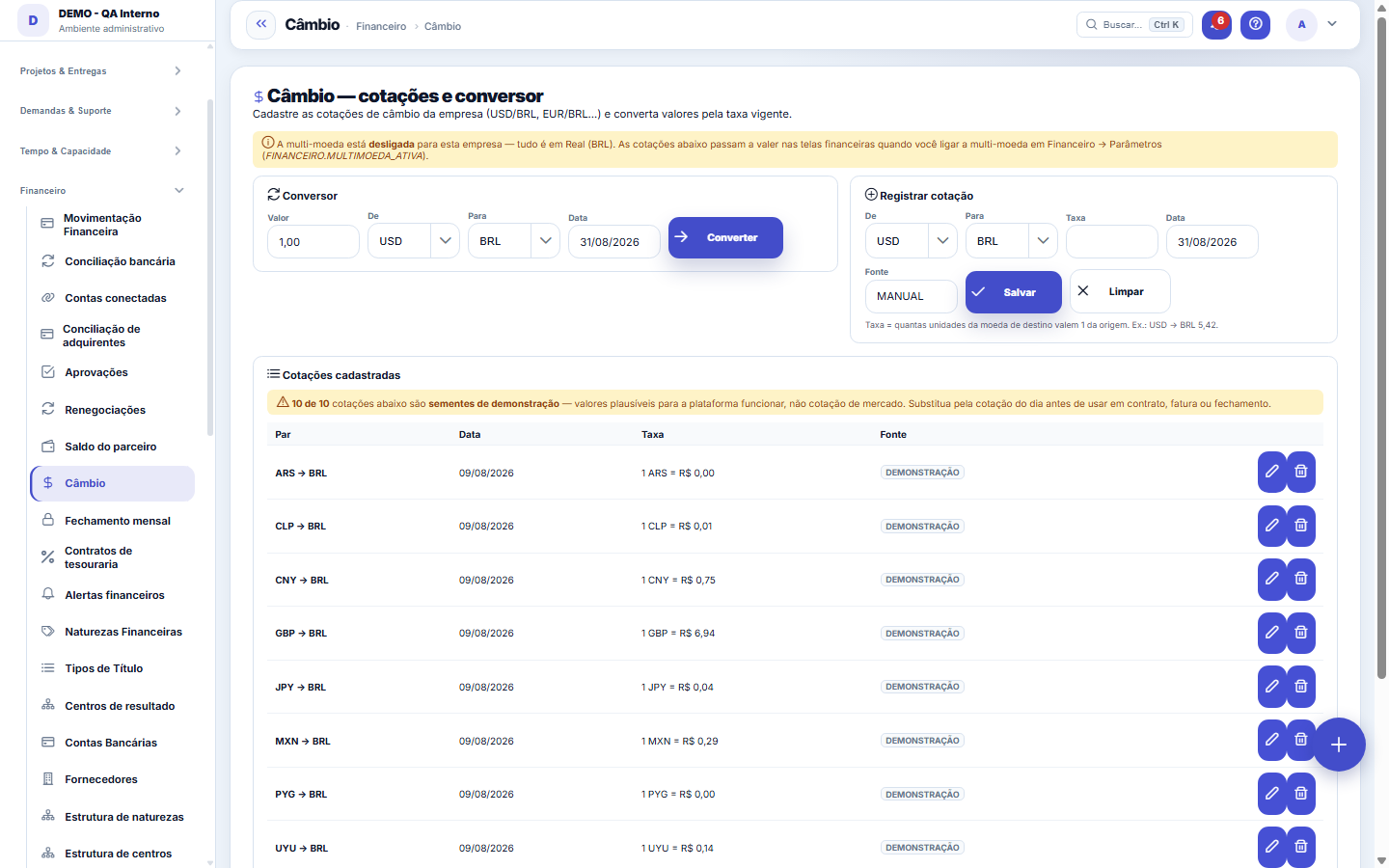Viewport: 1389px width, 868px height.
Task: Click the floating plus add button
Action: point(1339,745)
